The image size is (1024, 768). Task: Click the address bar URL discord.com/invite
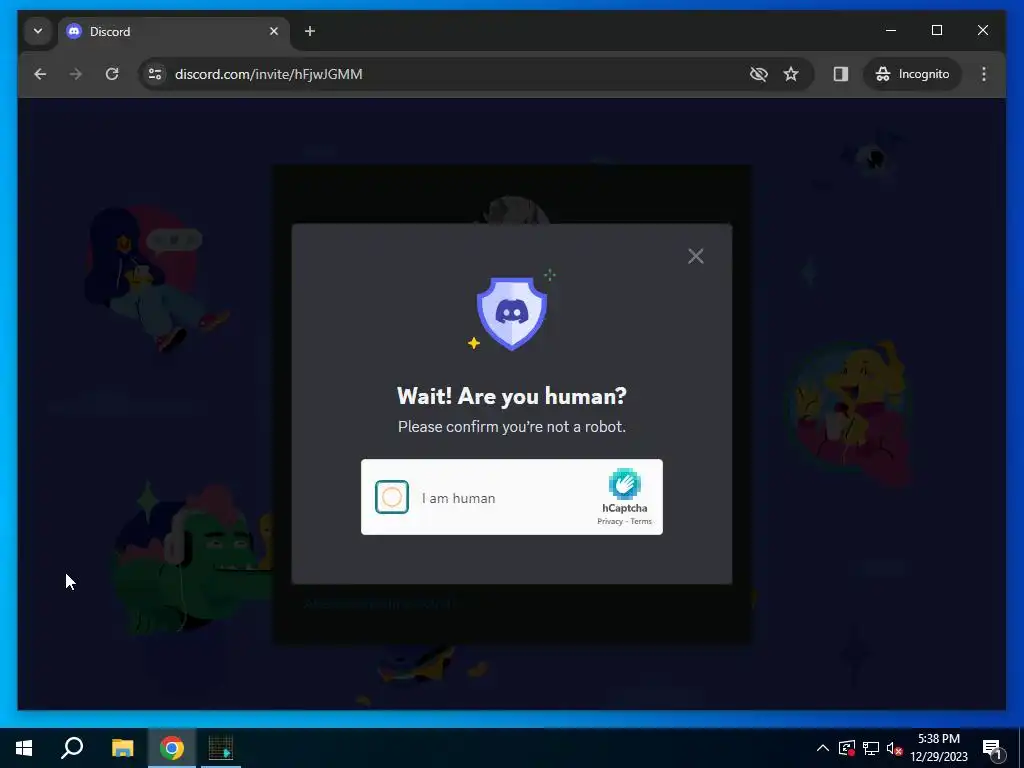click(268, 74)
